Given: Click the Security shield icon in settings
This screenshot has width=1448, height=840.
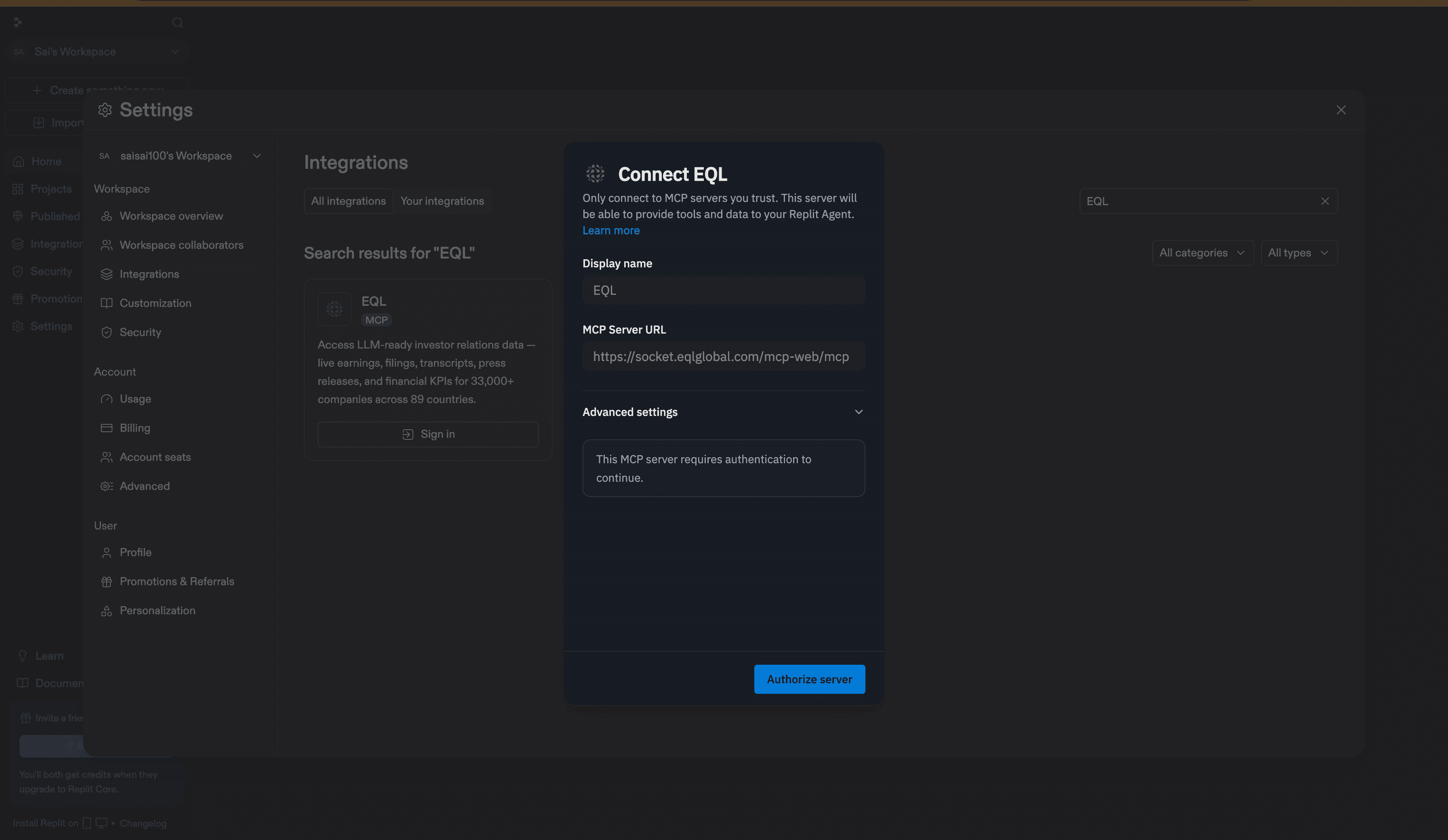Looking at the screenshot, I should tap(106, 332).
